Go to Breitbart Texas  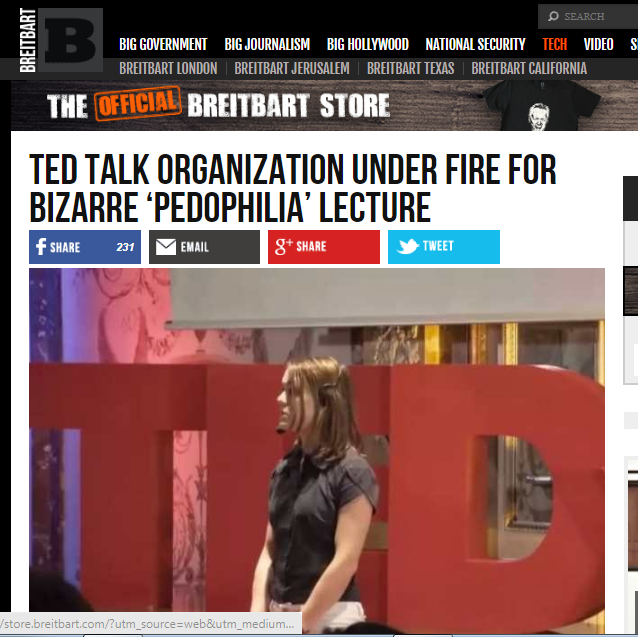(x=411, y=68)
